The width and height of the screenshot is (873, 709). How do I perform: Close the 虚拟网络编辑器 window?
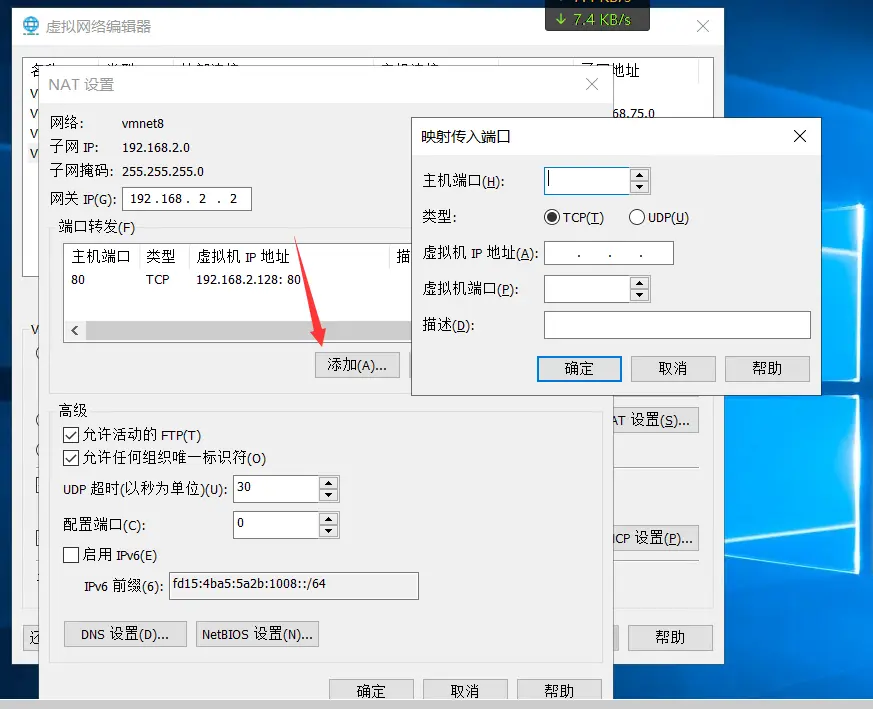[x=703, y=26]
